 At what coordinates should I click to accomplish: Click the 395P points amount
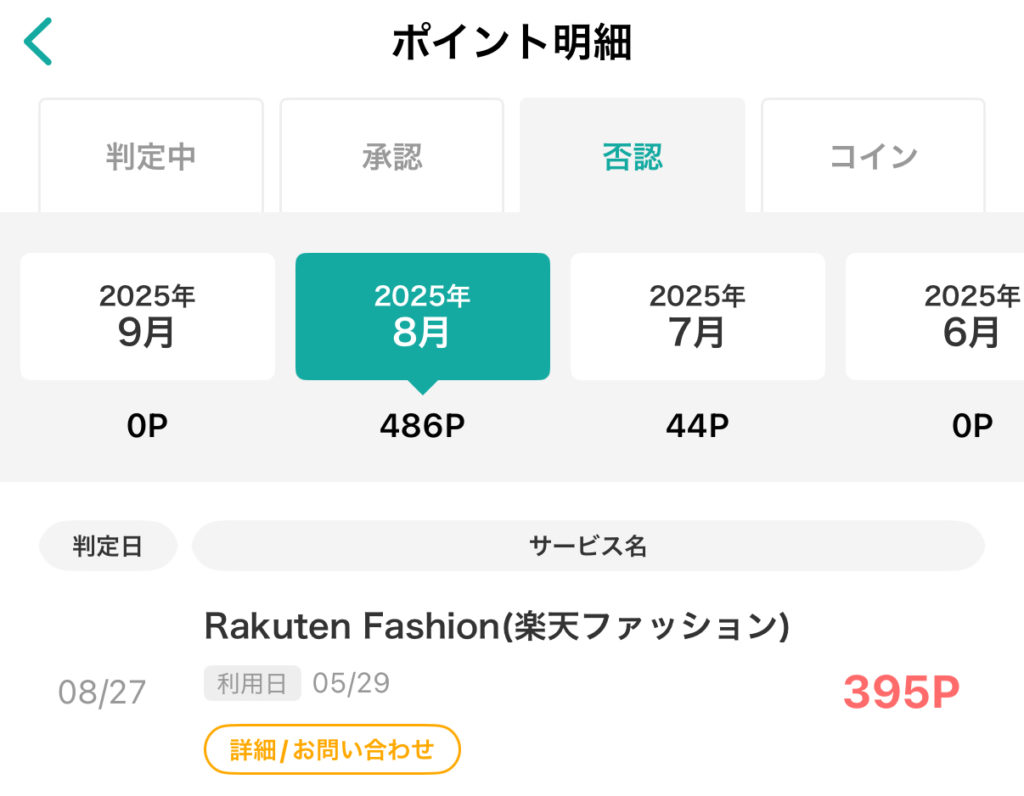[x=900, y=691]
